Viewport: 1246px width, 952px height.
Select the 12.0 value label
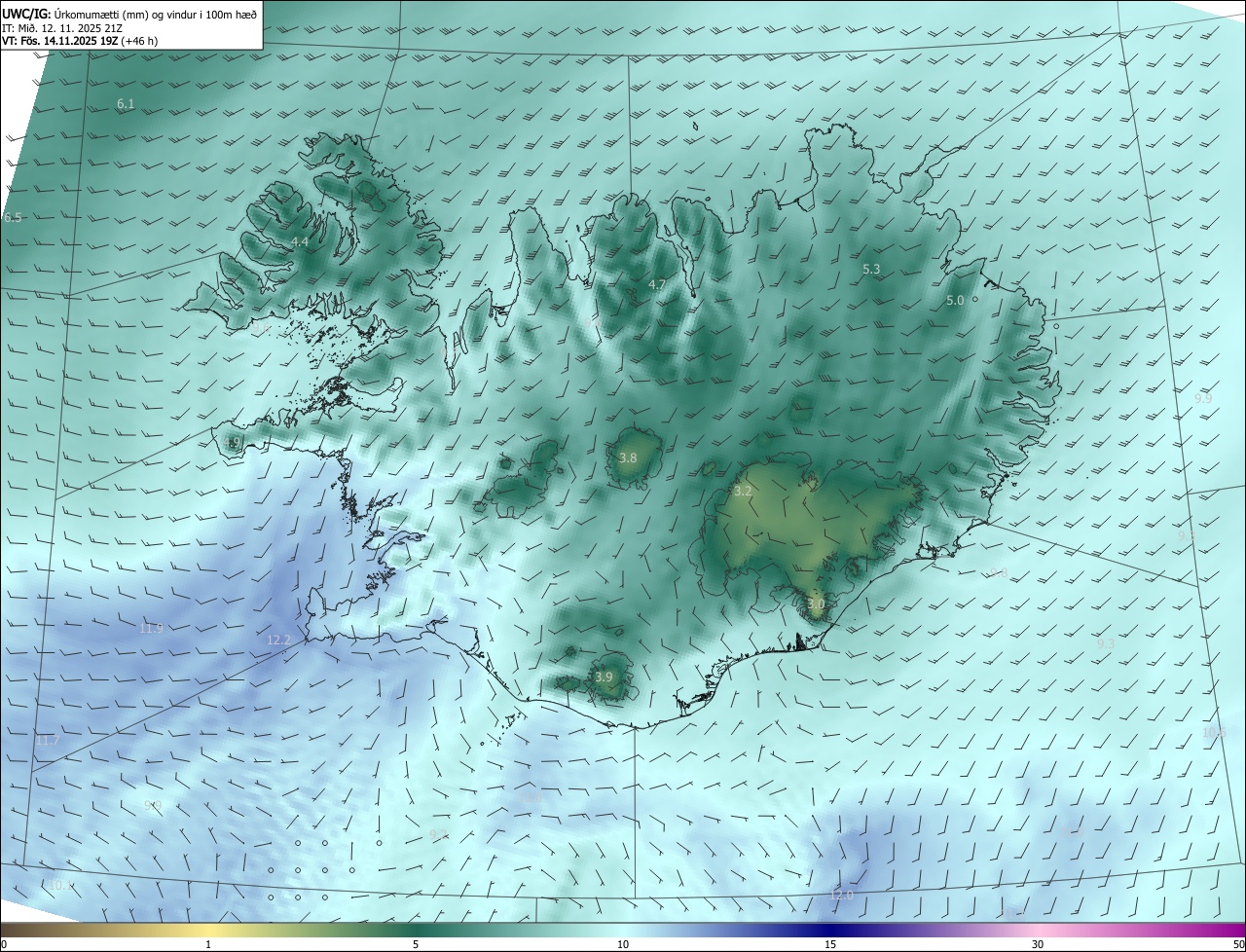(x=842, y=896)
